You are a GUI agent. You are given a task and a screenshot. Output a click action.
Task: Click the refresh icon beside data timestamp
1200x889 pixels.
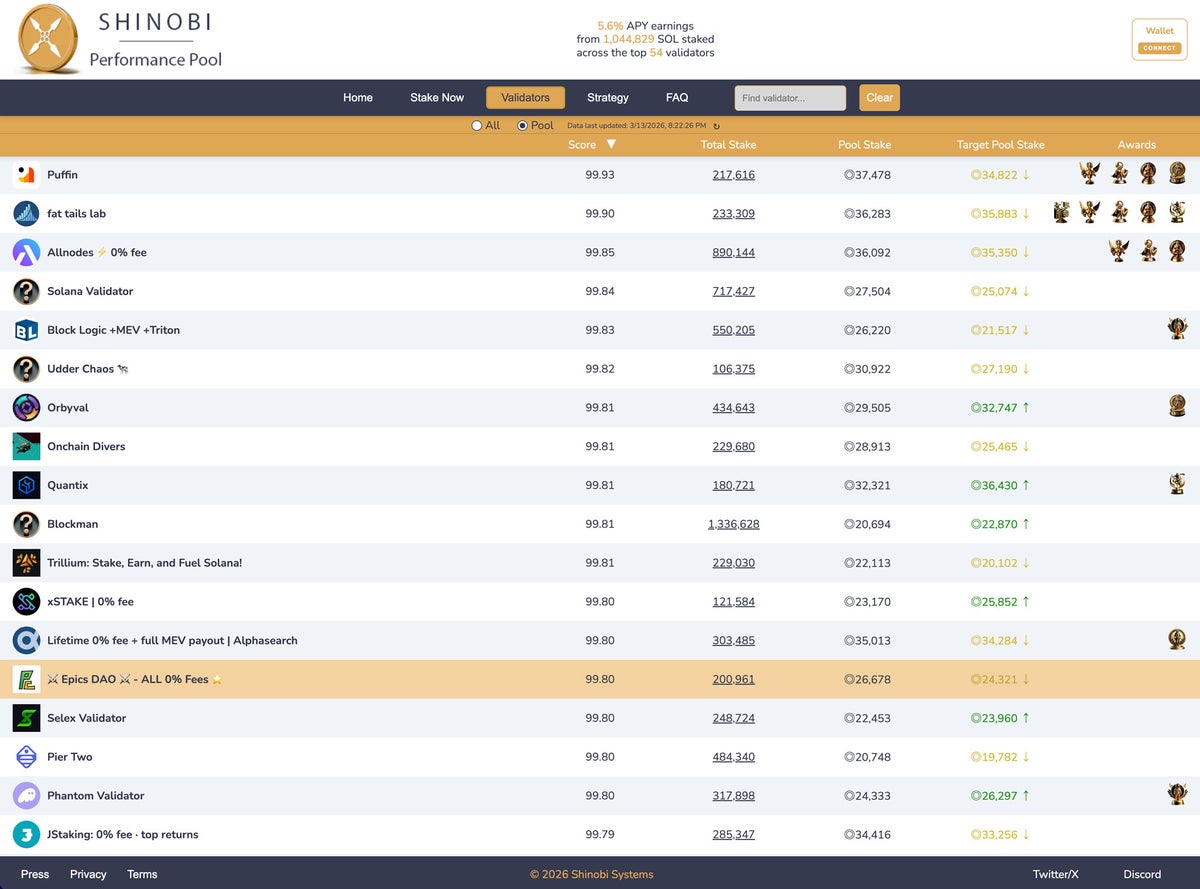[717, 126]
